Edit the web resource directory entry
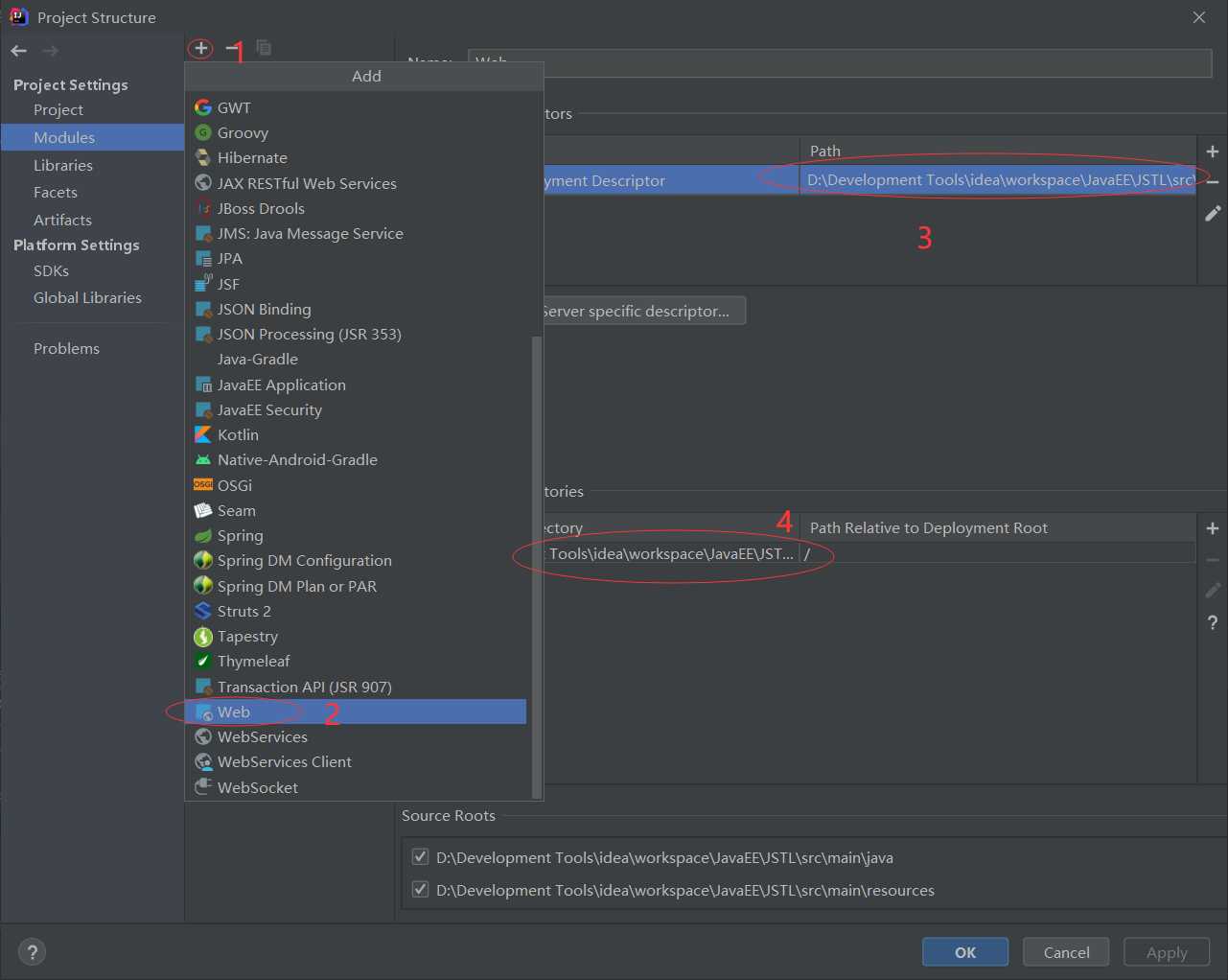The height and width of the screenshot is (980, 1228). (1213, 591)
